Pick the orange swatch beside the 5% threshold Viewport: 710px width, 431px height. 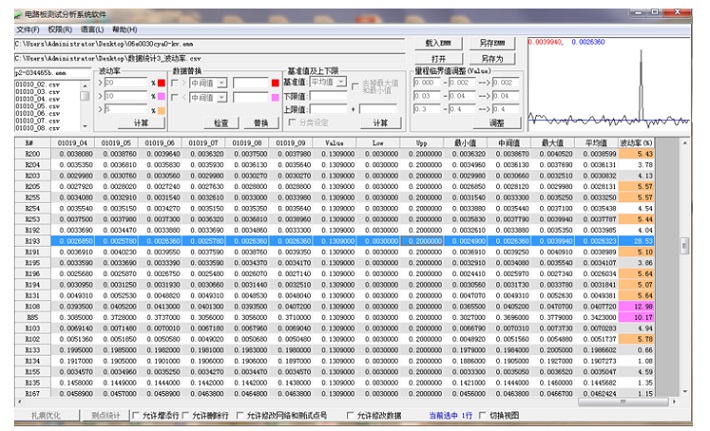161,110
